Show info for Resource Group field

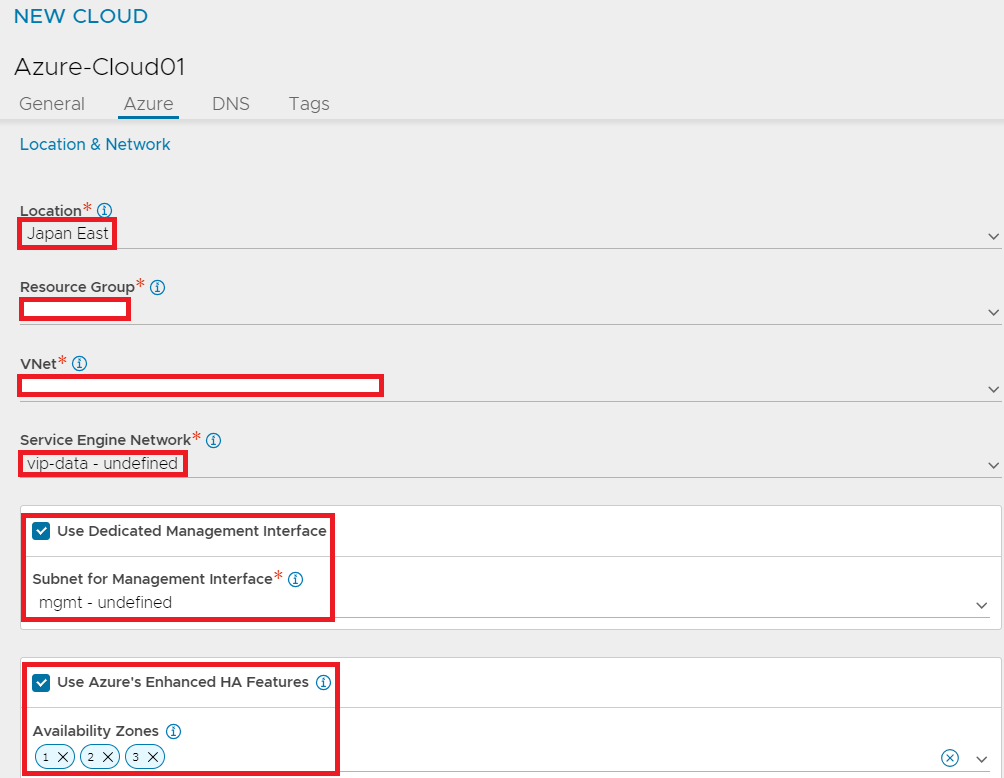click(x=158, y=287)
